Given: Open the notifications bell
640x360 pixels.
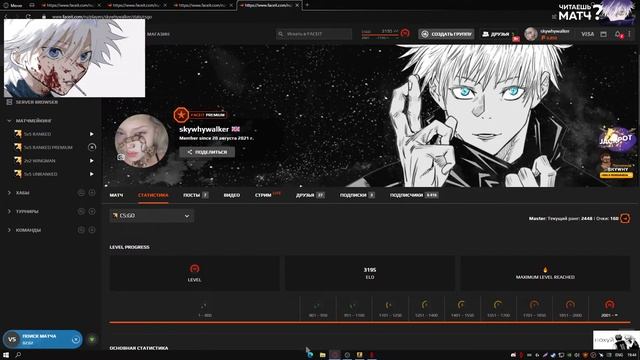Looking at the screenshot, I should [618, 34].
